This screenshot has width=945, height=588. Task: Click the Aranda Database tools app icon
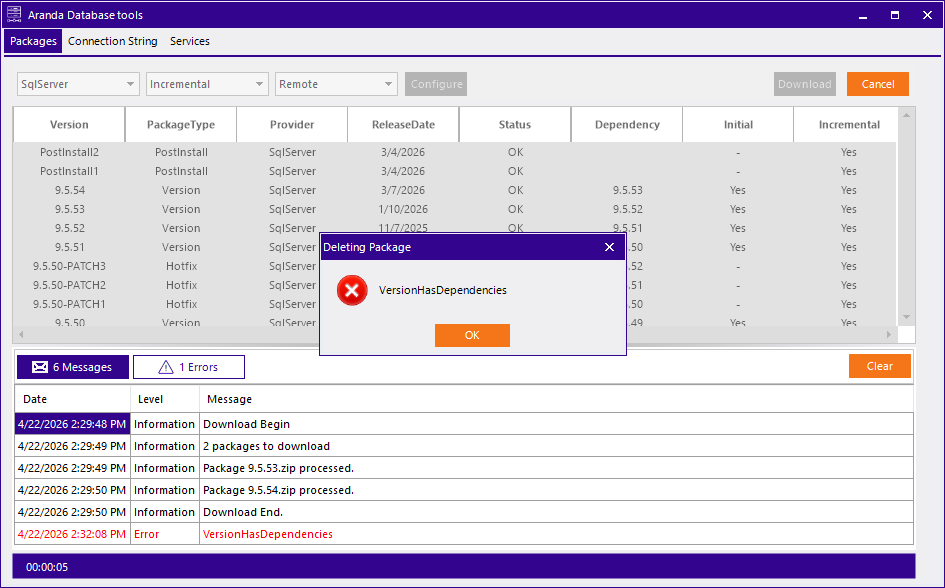point(13,14)
